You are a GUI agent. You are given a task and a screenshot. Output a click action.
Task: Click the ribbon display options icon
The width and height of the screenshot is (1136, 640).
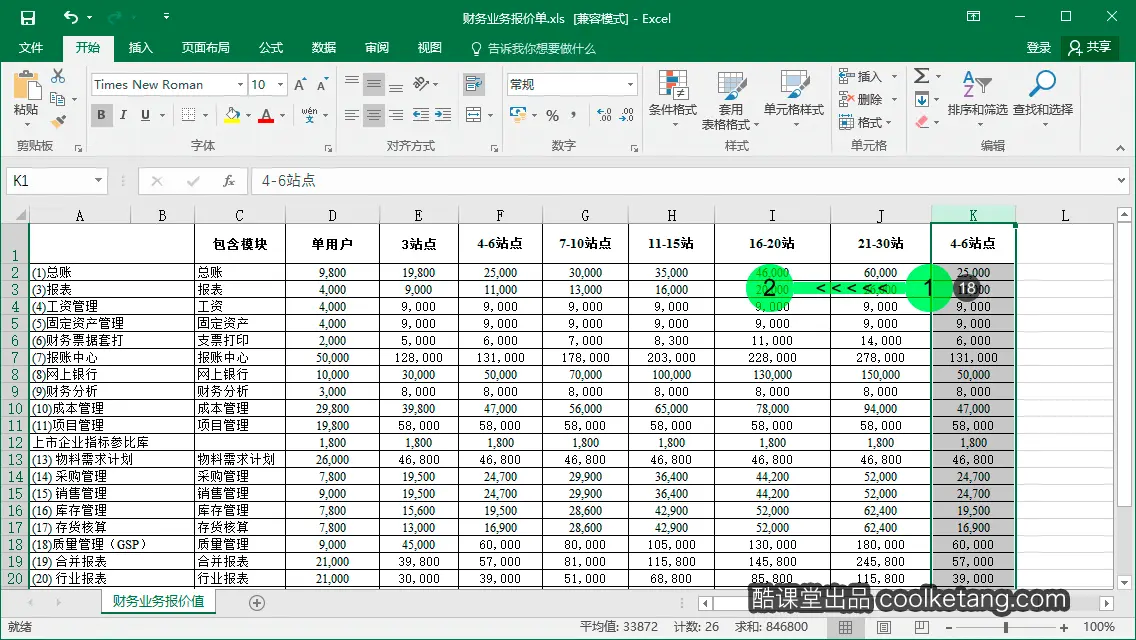974,17
